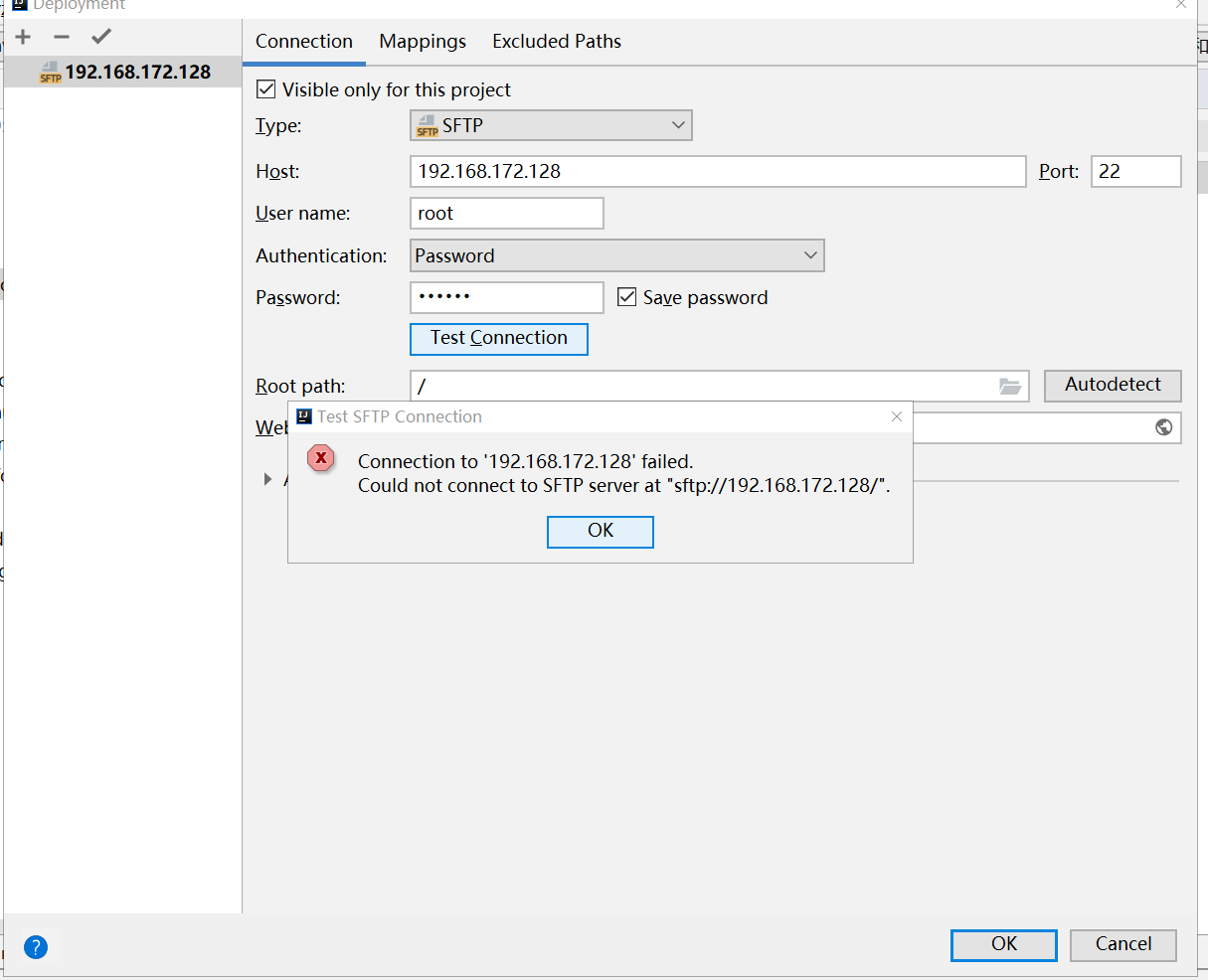Close the Test SFTP Connection dialog
The height and width of the screenshot is (980, 1208).
(x=897, y=416)
